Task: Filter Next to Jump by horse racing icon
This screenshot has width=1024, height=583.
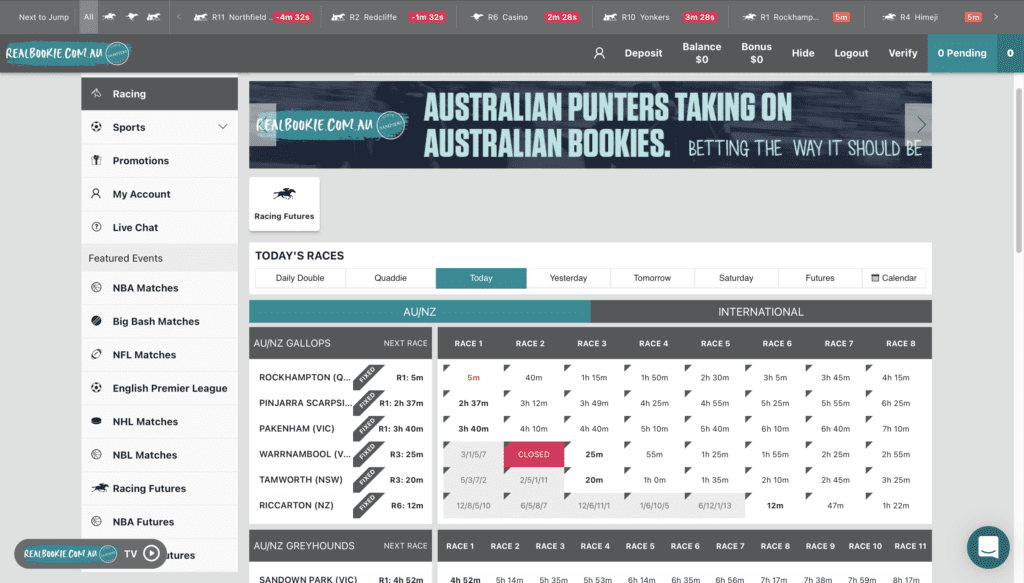Action: tap(108, 17)
